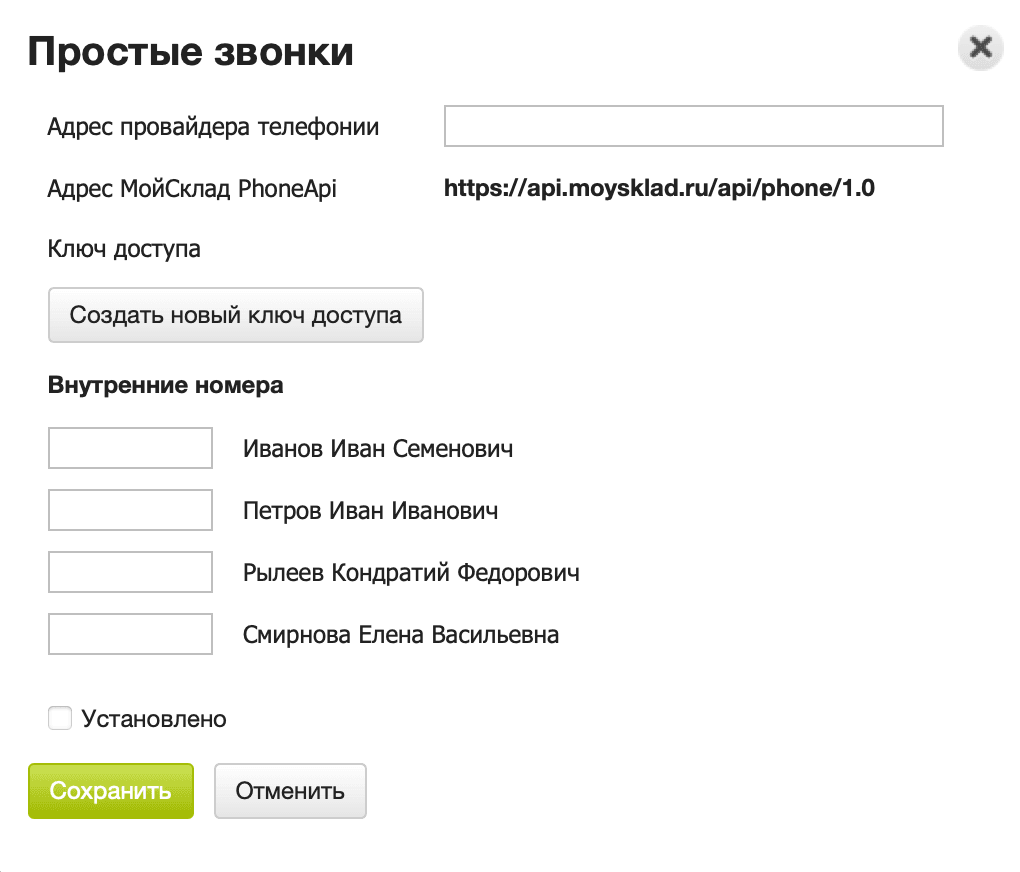1020x872 pixels.
Task: Cancel changes via the Отменить button
Action: tap(290, 790)
